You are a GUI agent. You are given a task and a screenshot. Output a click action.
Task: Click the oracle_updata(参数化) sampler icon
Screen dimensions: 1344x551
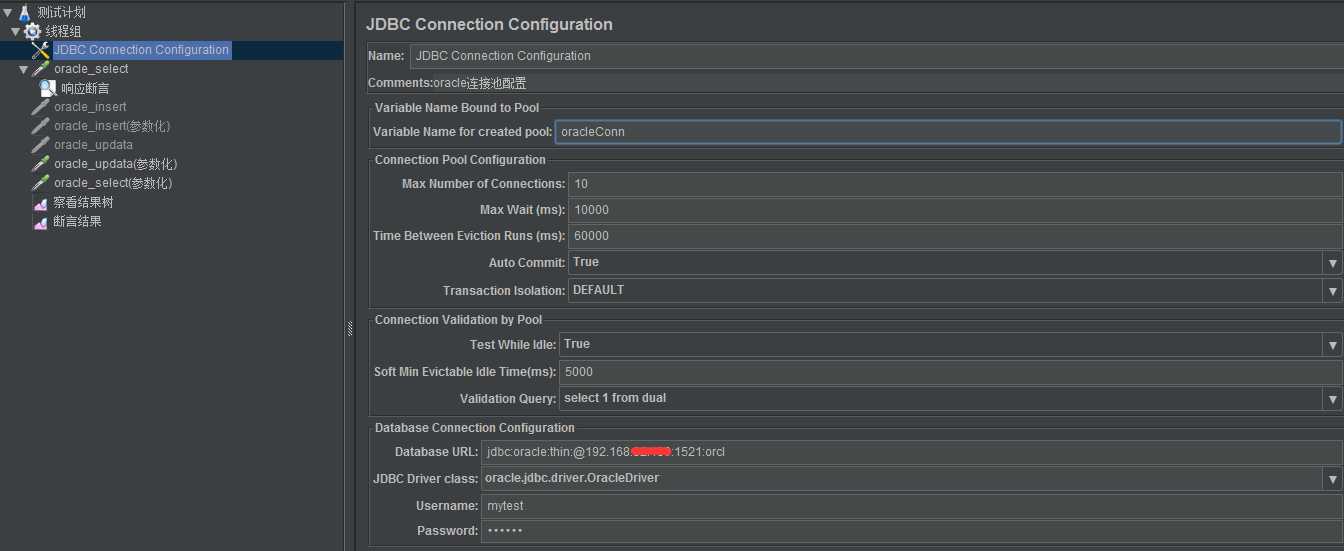pyautogui.click(x=40, y=164)
